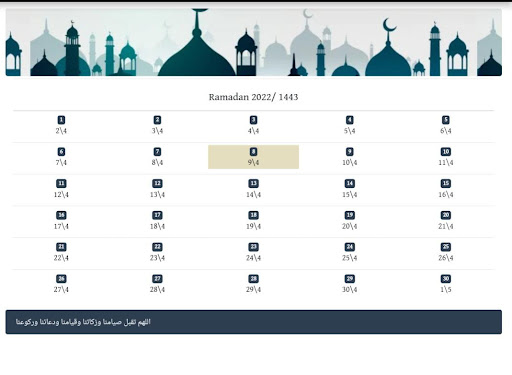Click the date 27\4
This screenshot has width=512, height=375.
[x=61, y=289]
